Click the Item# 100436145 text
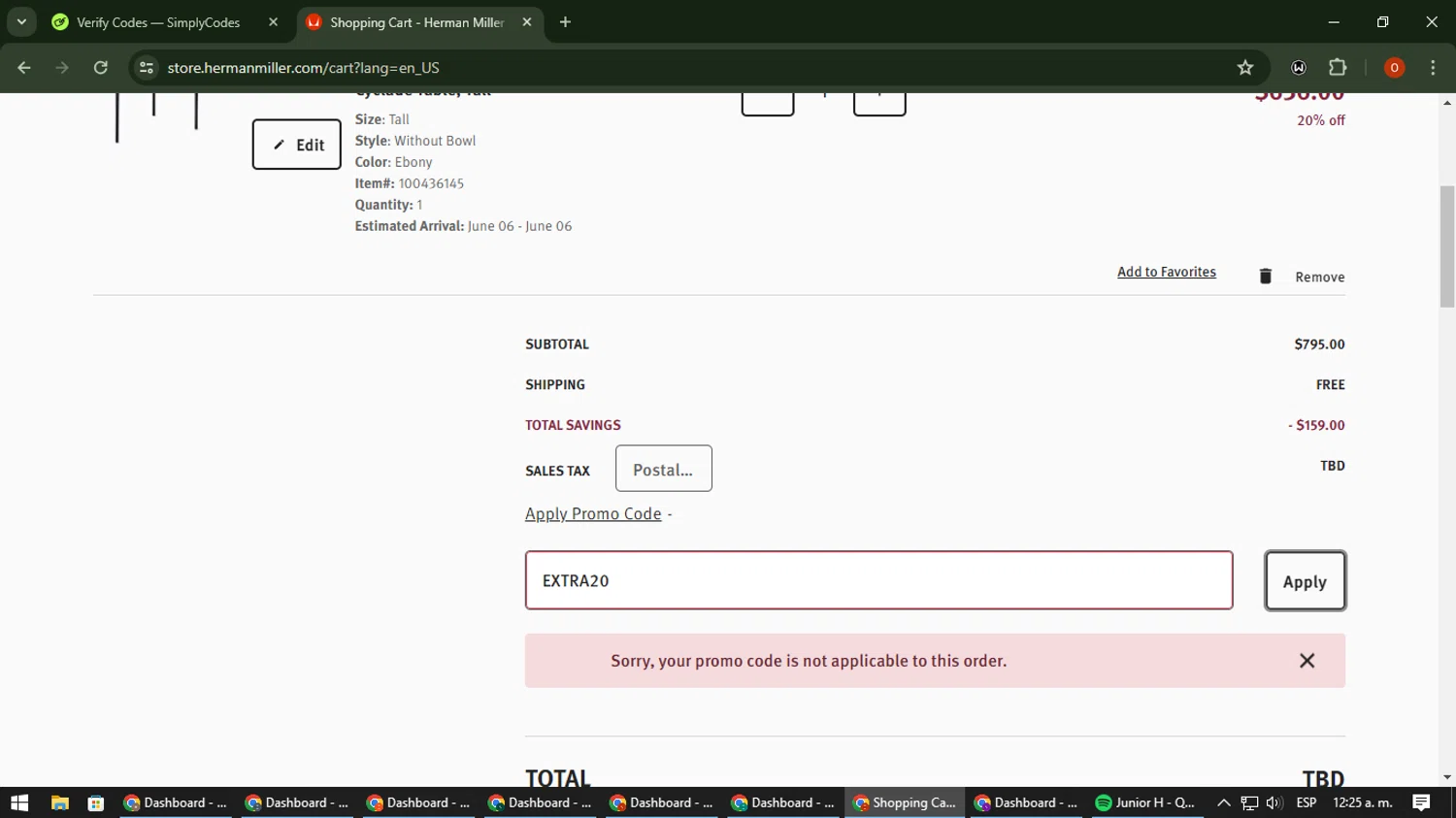Viewport: 1456px width, 818px height. (x=410, y=183)
